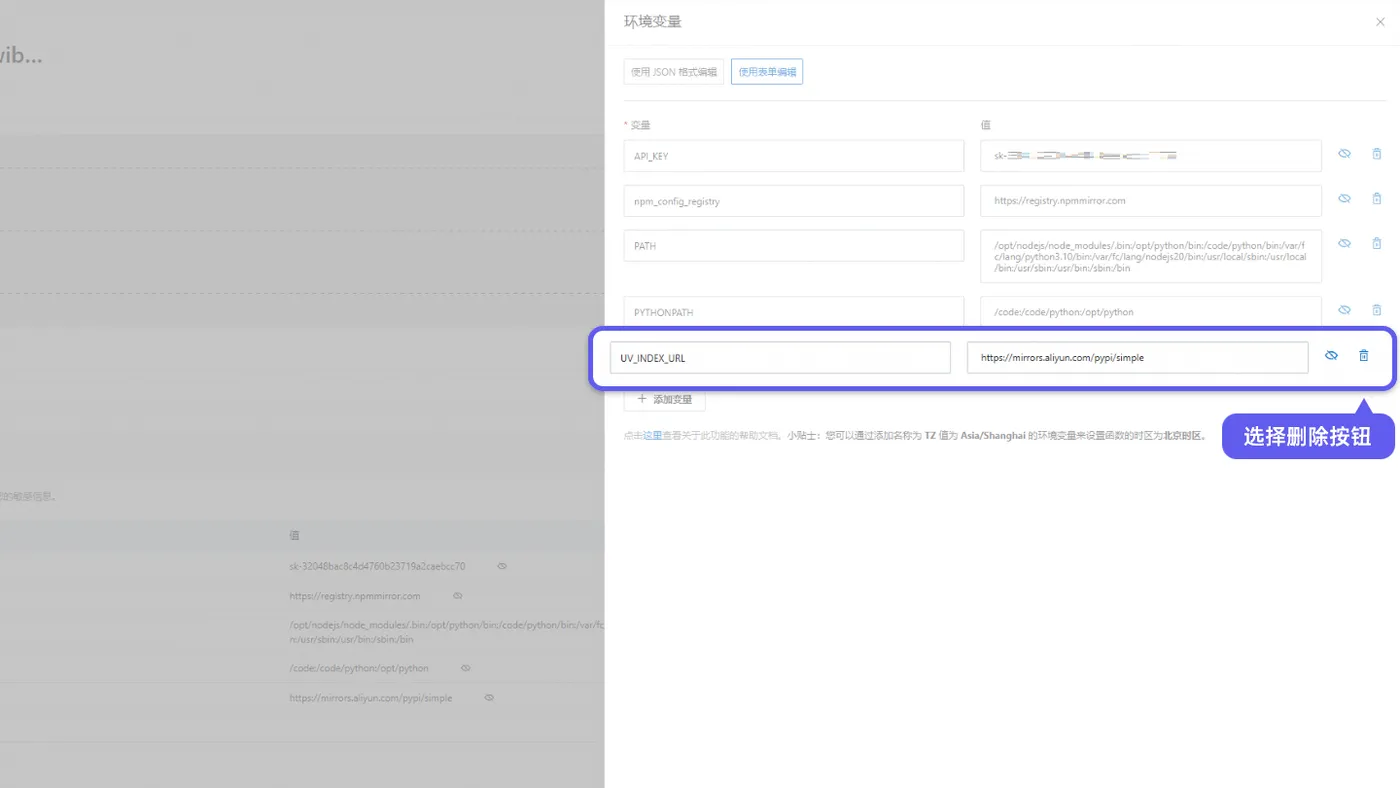
Task: Open the 这里 help document link
Action: coord(652,436)
